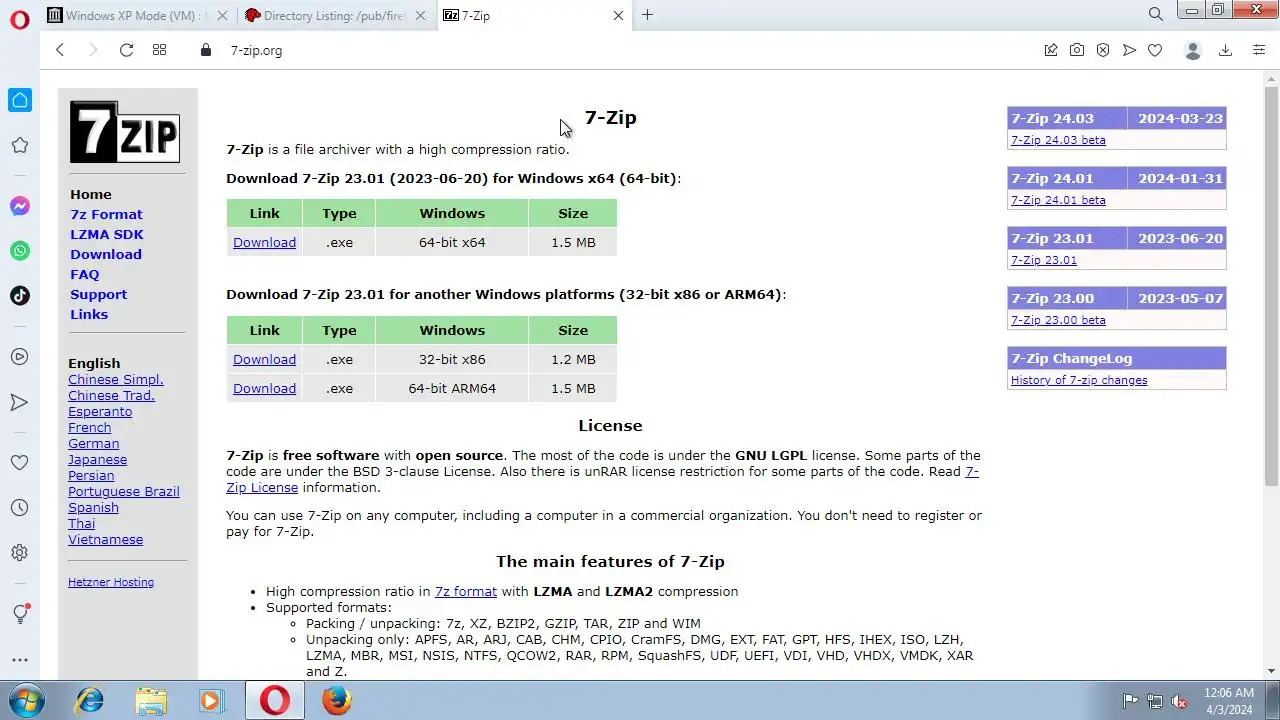The height and width of the screenshot is (720, 1280).
Task: Open the 7-Zip 24.03 beta link
Action: (1058, 140)
